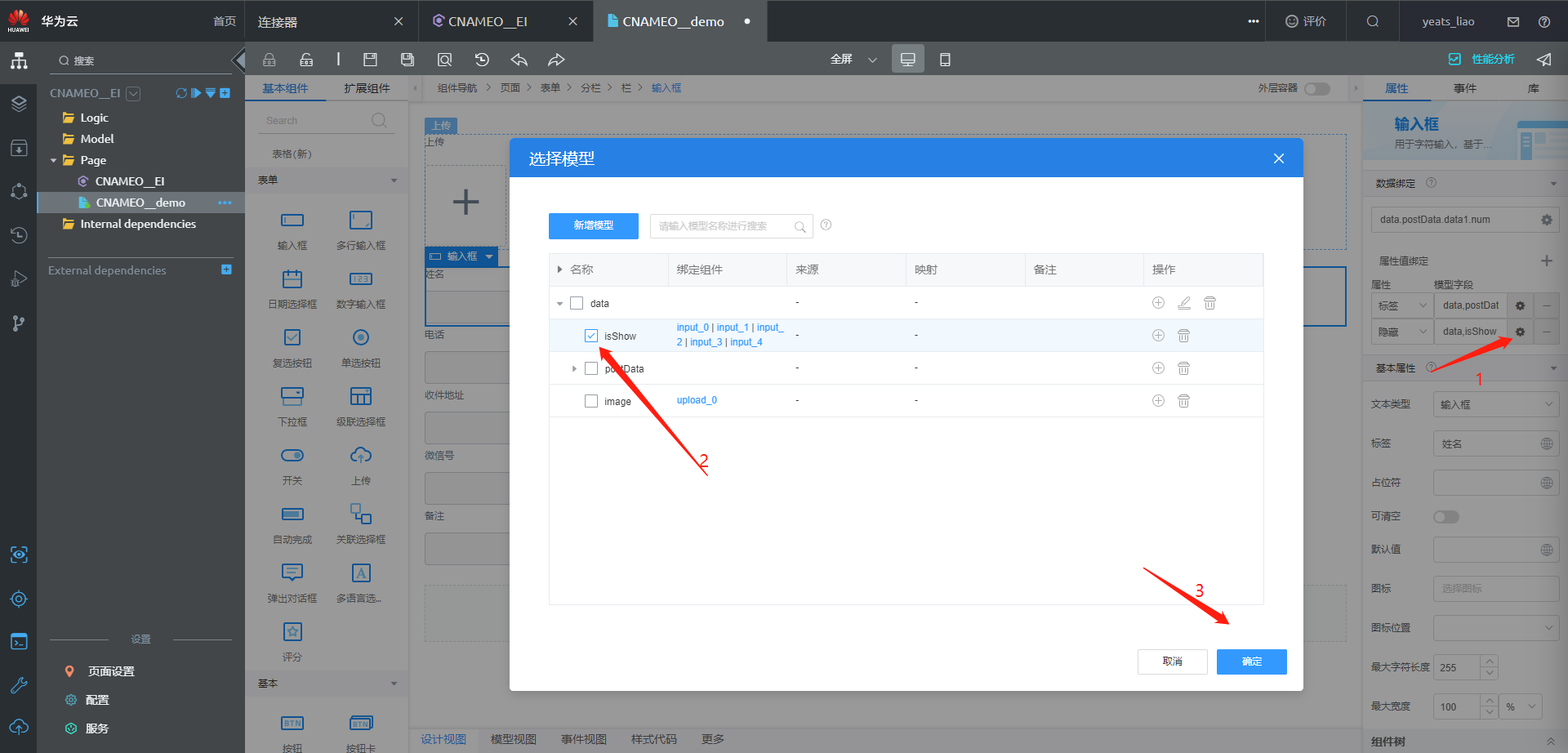
Task: Click the send paper-plane icon at top right
Action: (x=1544, y=60)
